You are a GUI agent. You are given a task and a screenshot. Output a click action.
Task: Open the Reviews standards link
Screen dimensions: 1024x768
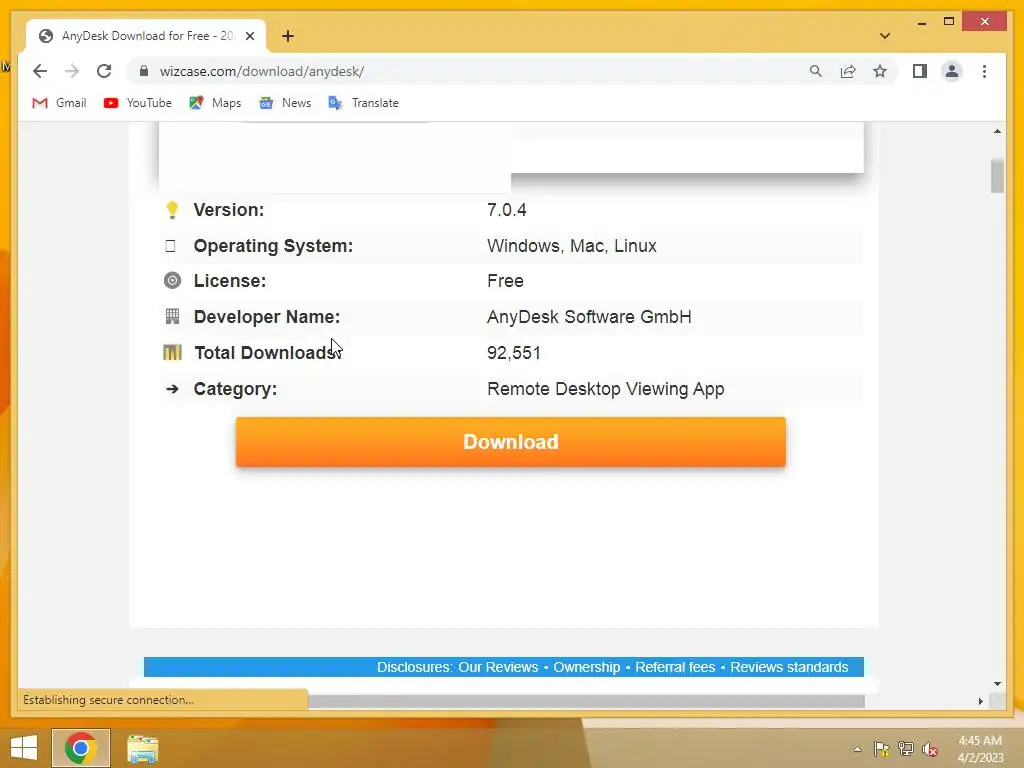[789, 667]
